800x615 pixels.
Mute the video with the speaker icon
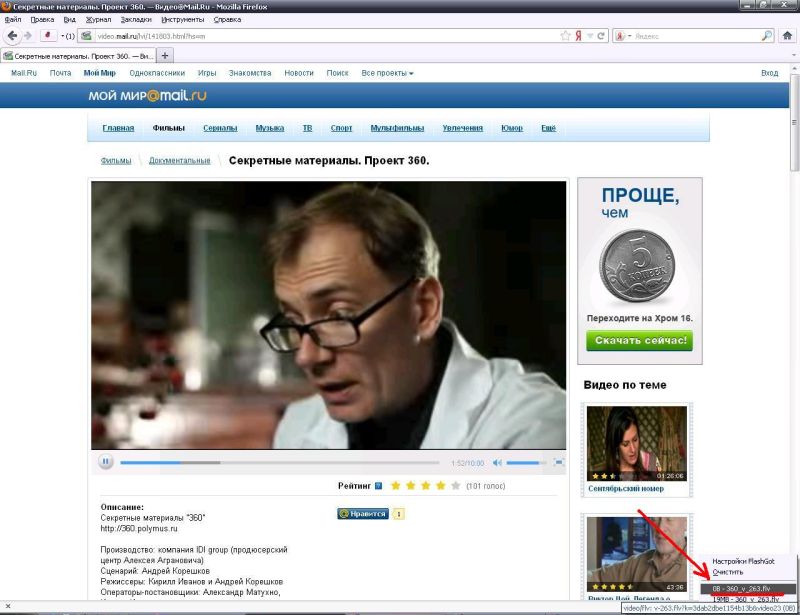pos(497,463)
